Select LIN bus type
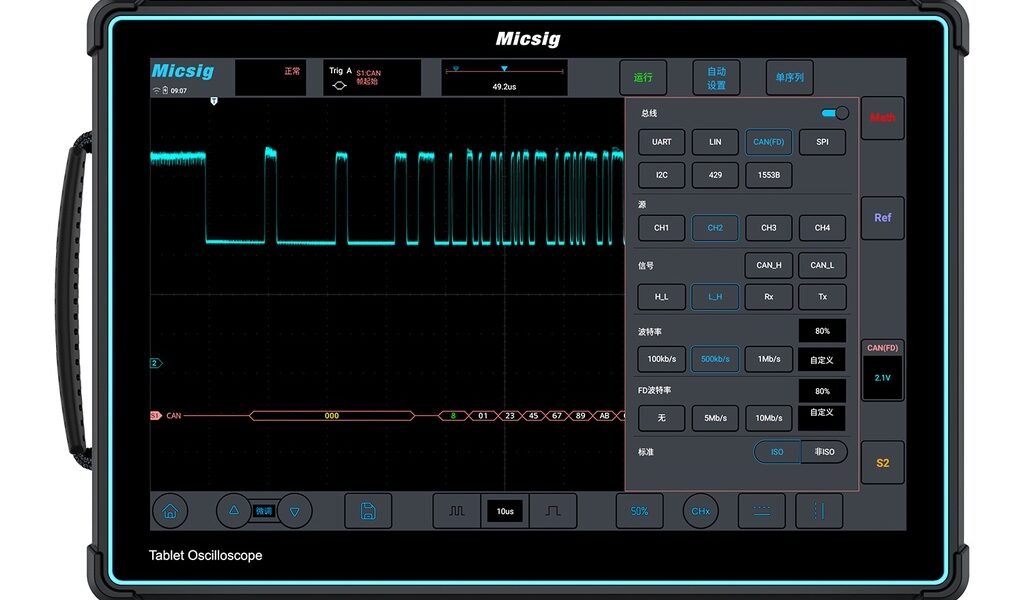1024x600 pixels. tap(715, 142)
